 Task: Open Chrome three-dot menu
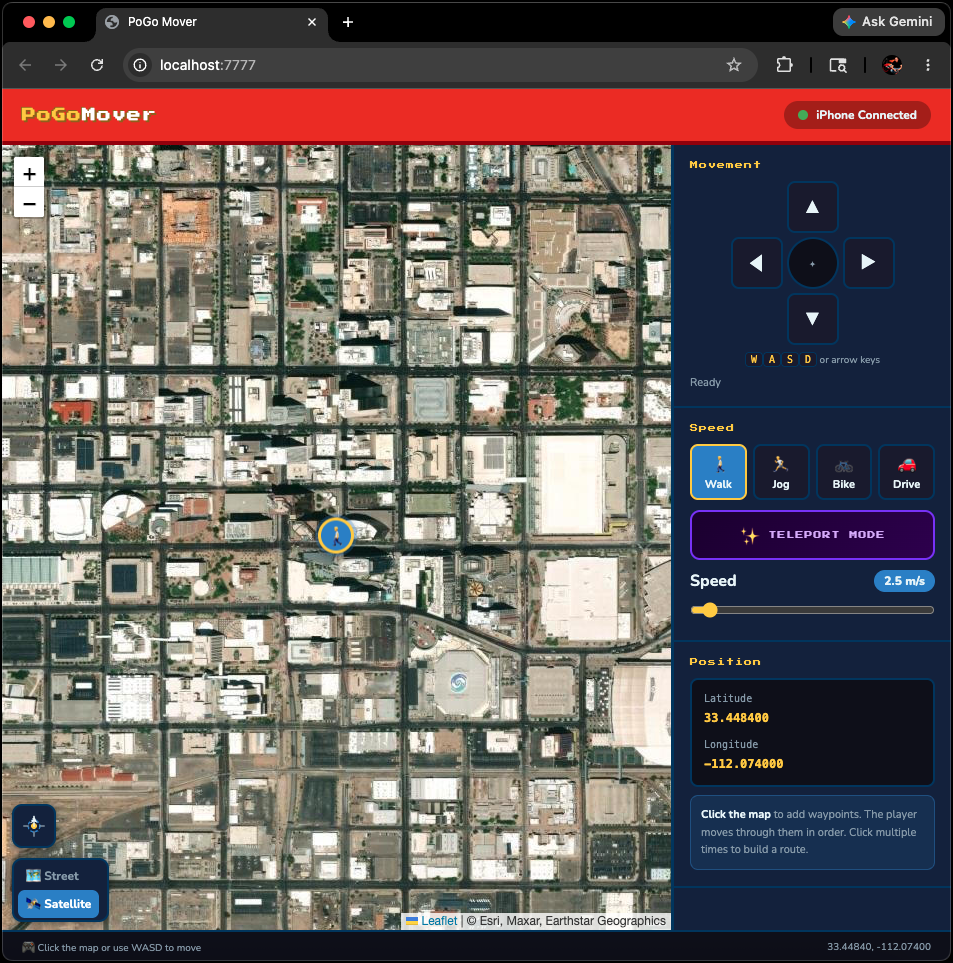pyautogui.click(x=928, y=65)
